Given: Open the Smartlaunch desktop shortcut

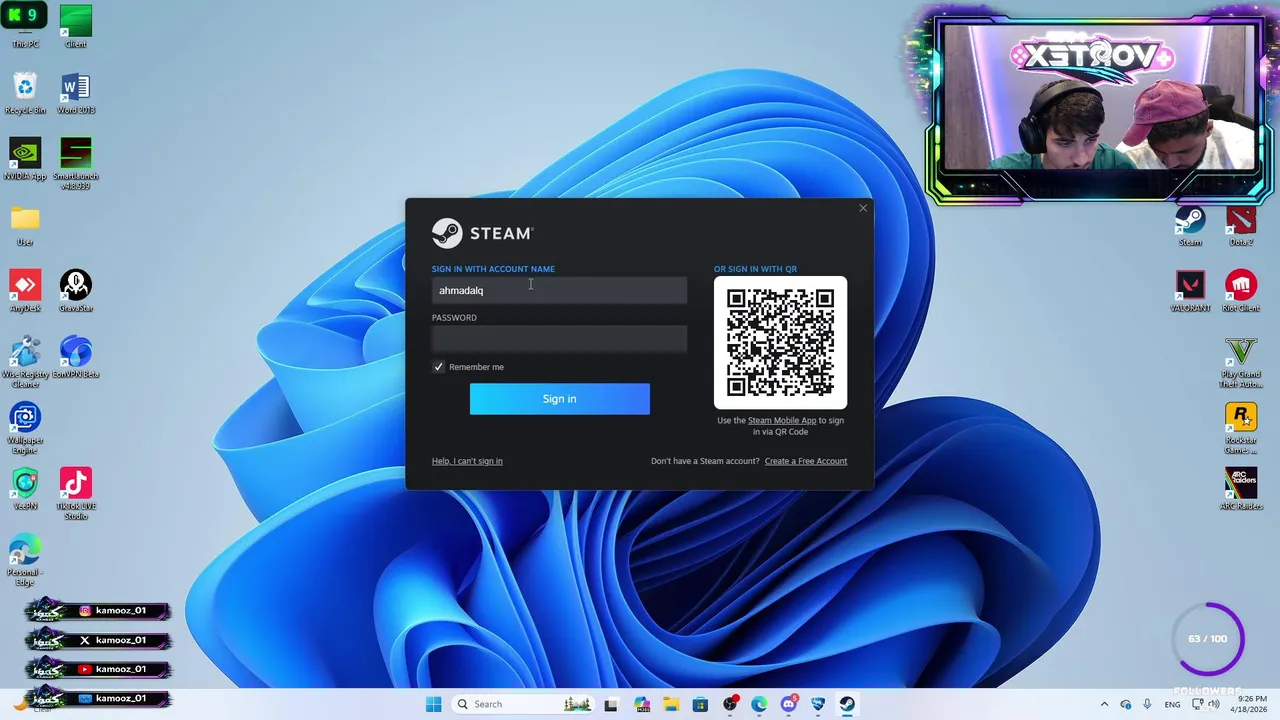Looking at the screenshot, I should (x=75, y=163).
